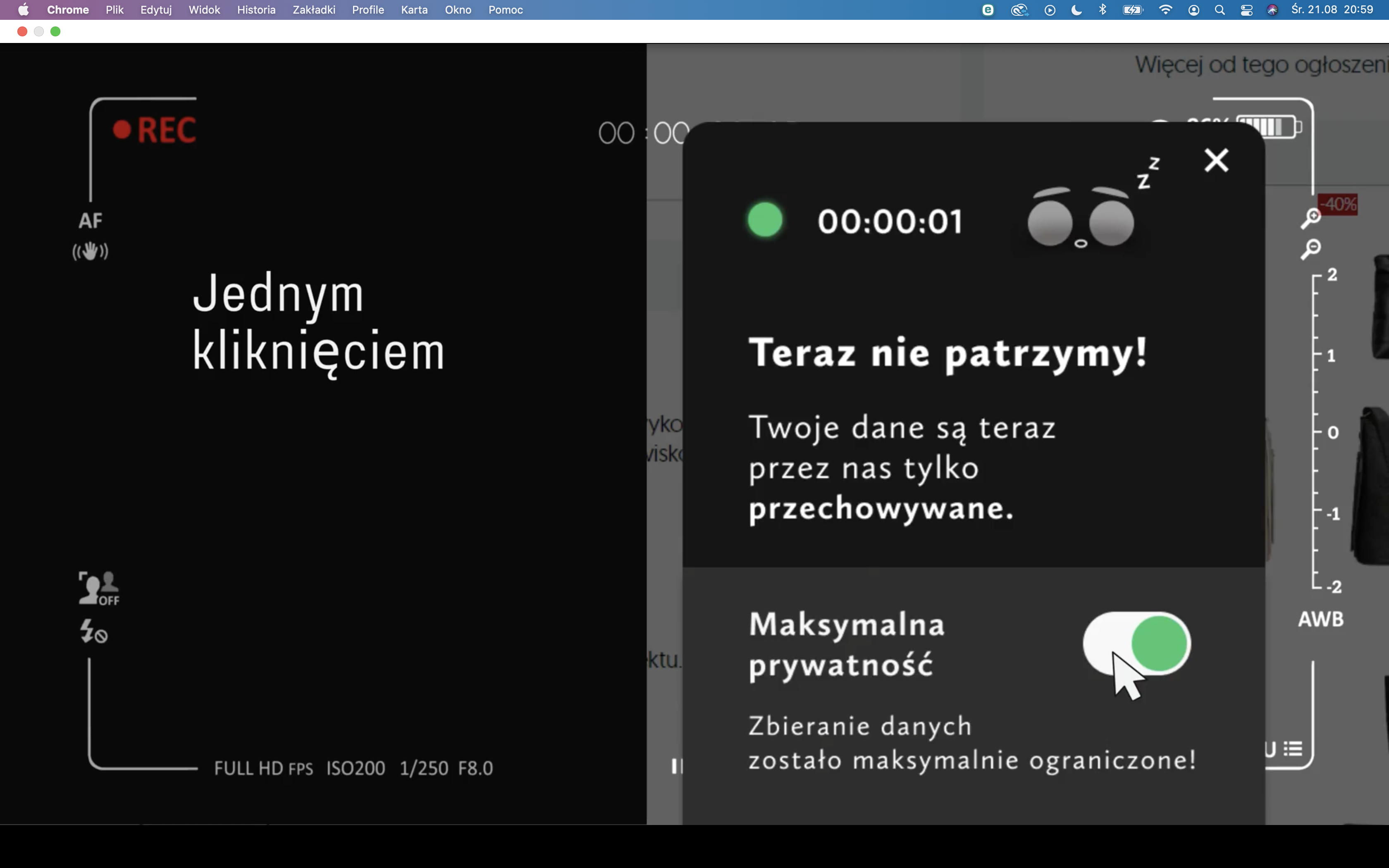Viewport: 1389px width, 868px height.
Task: Toggle Do Not Disturb moon icon
Action: pyautogui.click(x=1077, y=10)
